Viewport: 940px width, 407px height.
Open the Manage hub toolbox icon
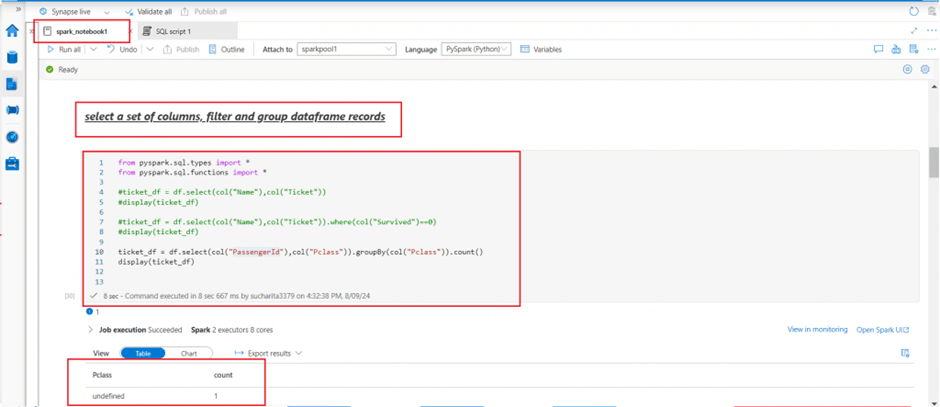pos(12,163)
